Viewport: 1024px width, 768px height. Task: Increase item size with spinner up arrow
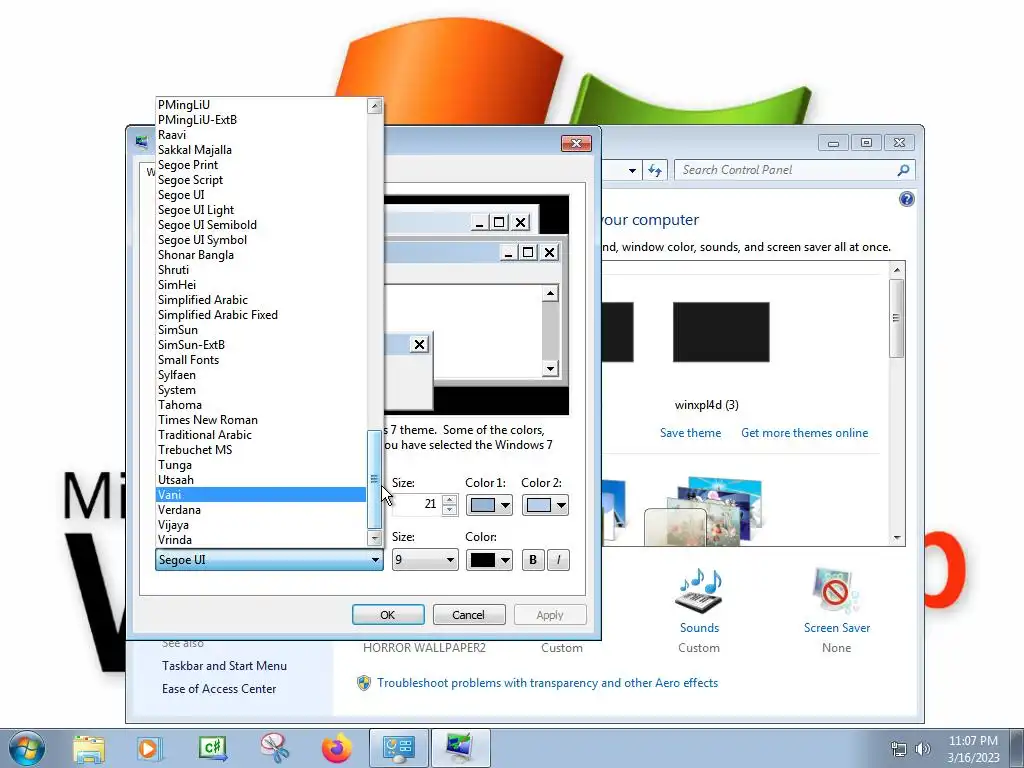pyautogui.click(x=449, y=500)
